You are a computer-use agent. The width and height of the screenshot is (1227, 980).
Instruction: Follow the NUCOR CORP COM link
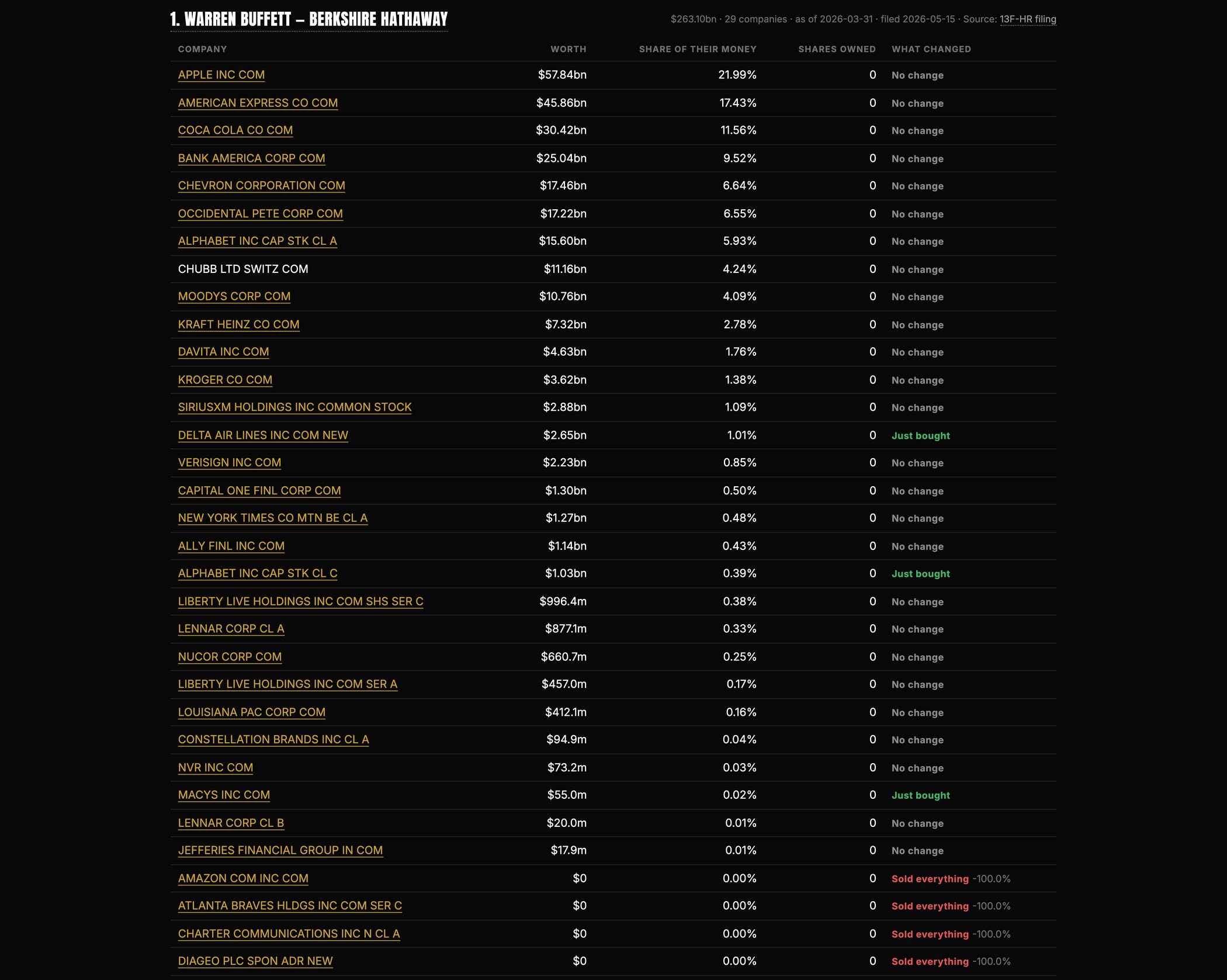[x=230, y=657]
